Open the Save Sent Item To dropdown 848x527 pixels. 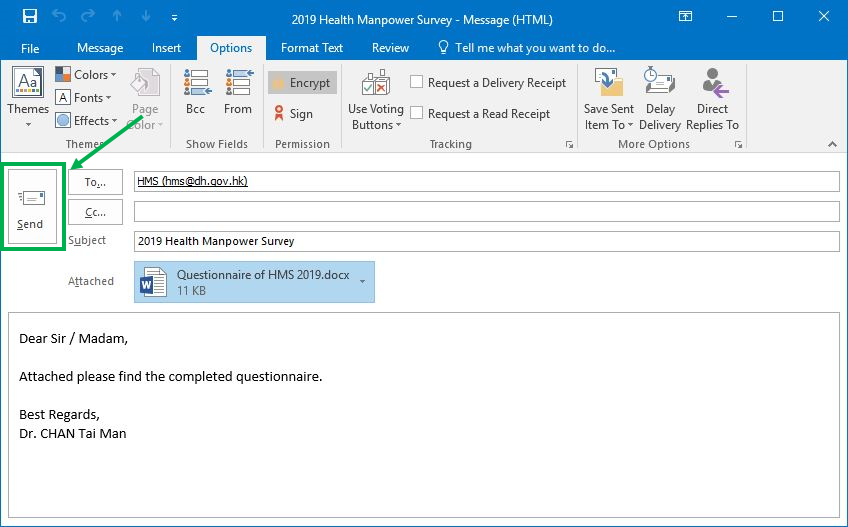point(608,100)
